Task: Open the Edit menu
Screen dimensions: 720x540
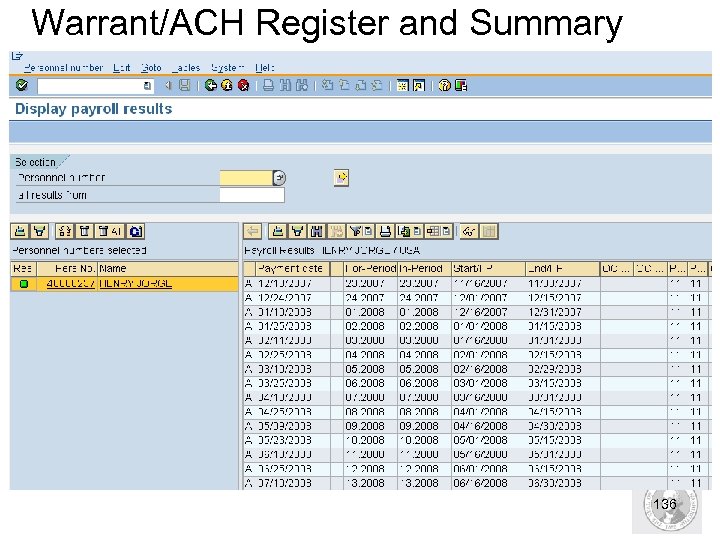Action: click(x=122, y=68)
